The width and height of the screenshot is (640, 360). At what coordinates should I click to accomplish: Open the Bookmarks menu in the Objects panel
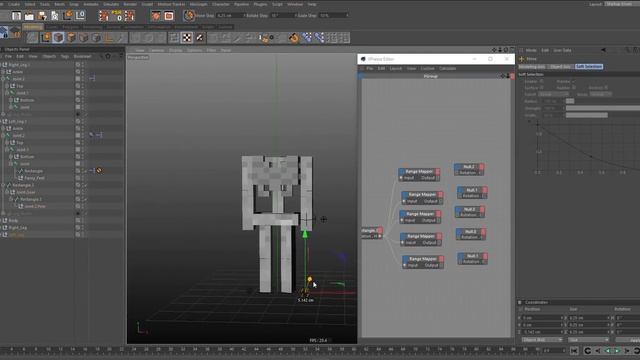click(82, 56)
